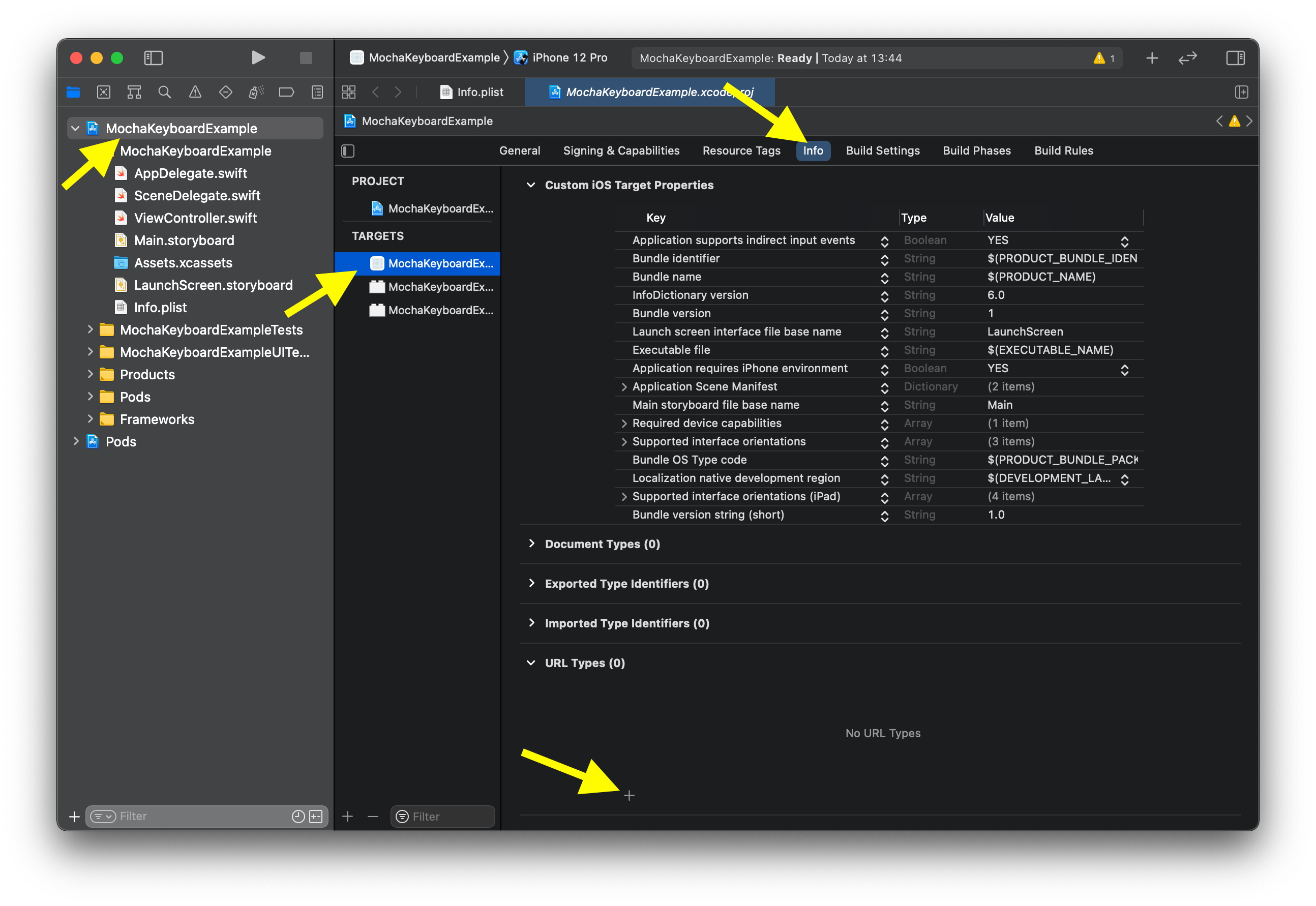
Task: Open key stepper for Bundle identifier row
Action: click(884, 259)
